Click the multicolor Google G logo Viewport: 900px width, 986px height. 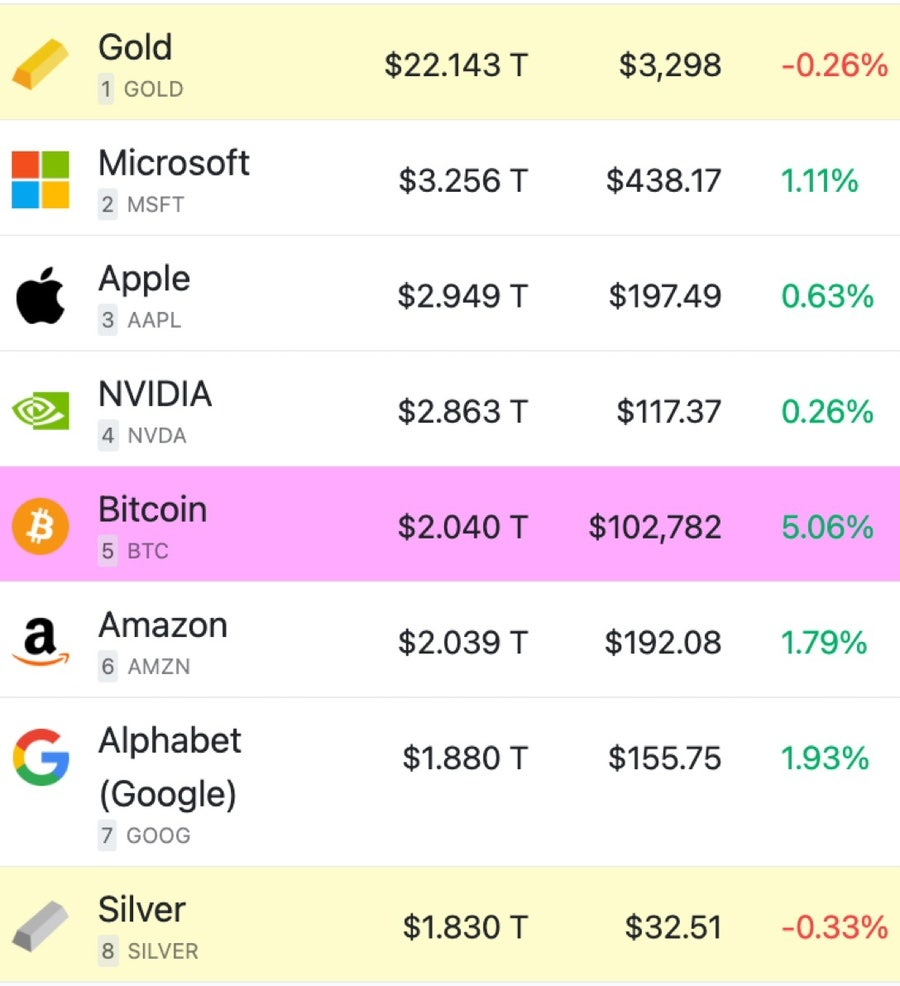click(x=40, y=757)
